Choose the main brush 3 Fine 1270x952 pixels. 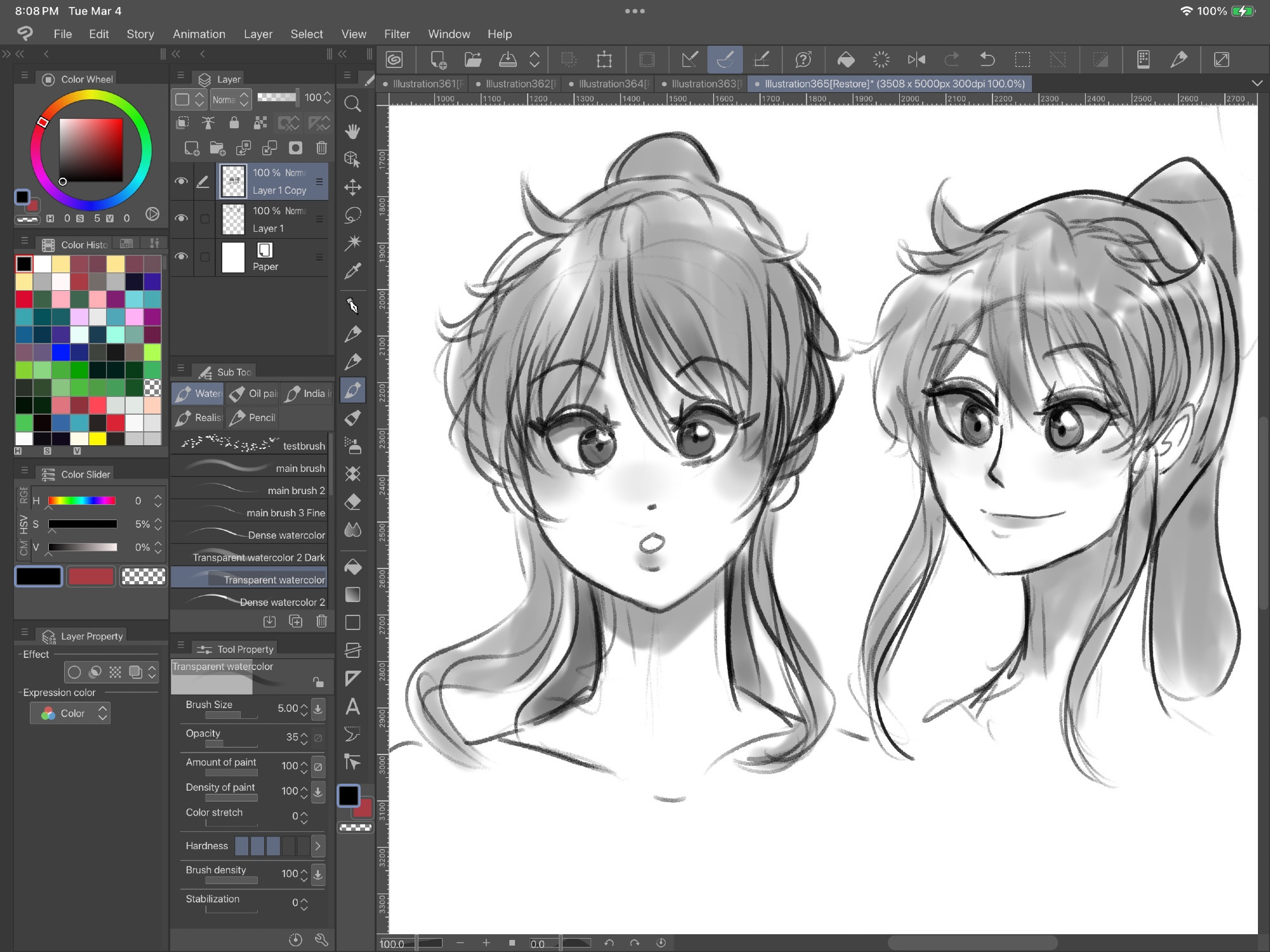pyautogui.click(x=250, y=513)
